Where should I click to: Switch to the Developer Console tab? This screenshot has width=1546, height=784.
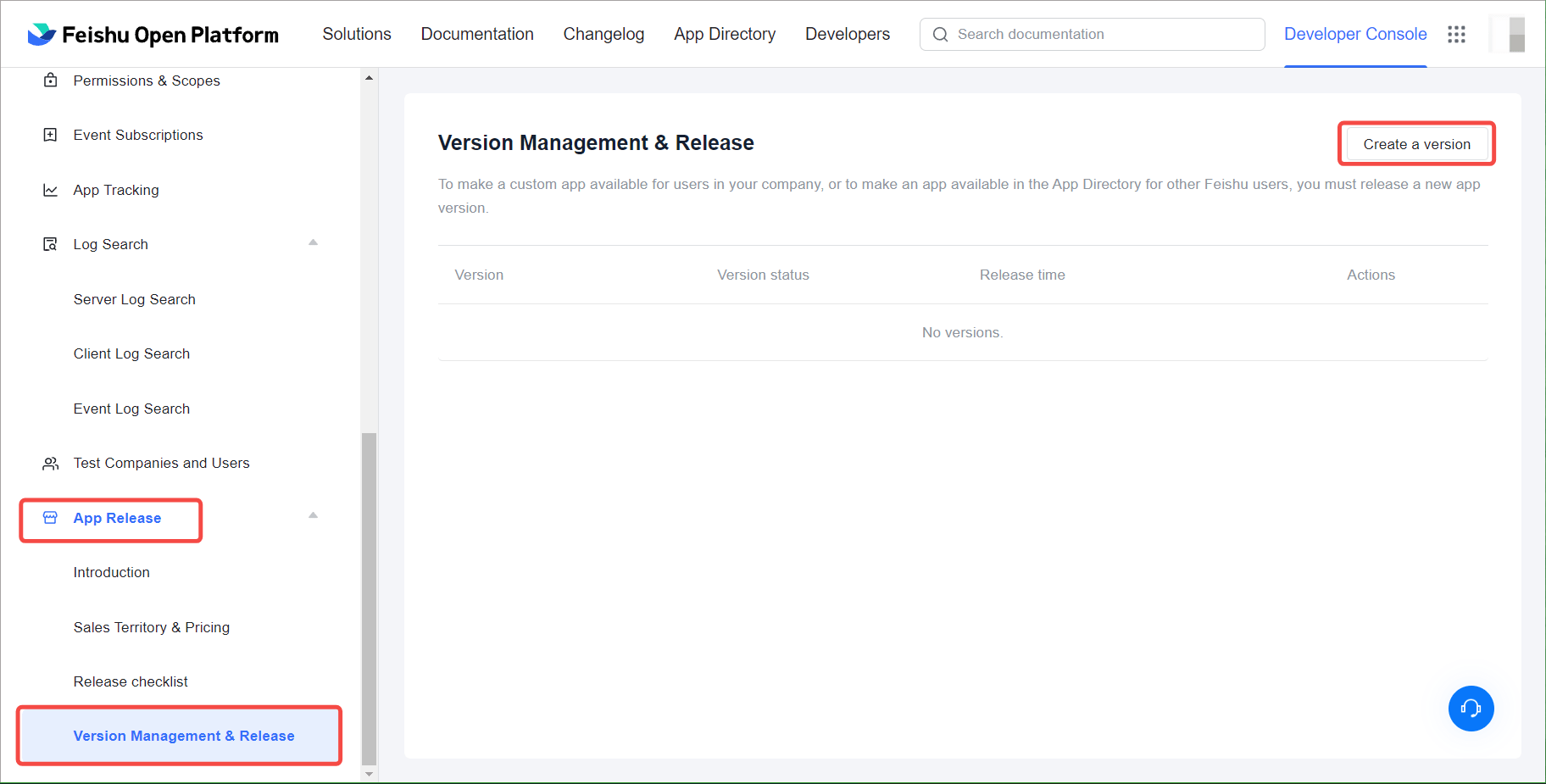point(1354,35)
